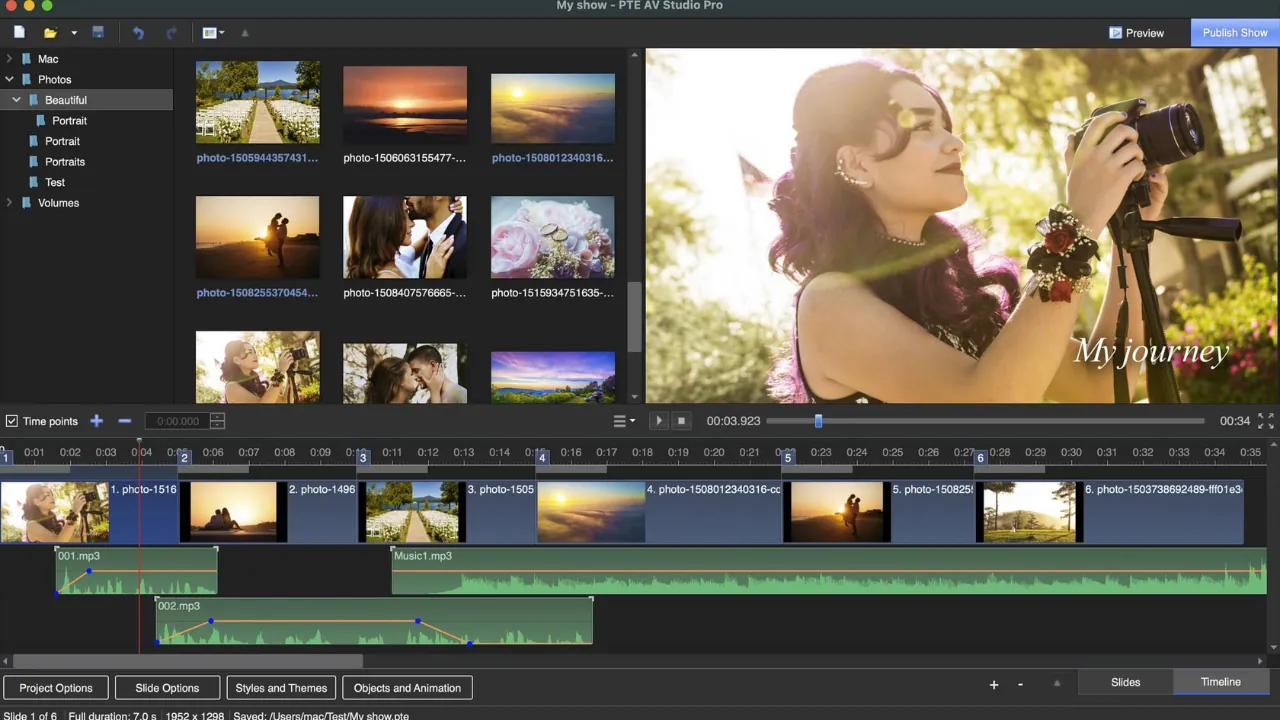Select slide 1 photo-1516 in timeline
The width and height of the screenshot is (1280, 720).
(x=89, y=512)
